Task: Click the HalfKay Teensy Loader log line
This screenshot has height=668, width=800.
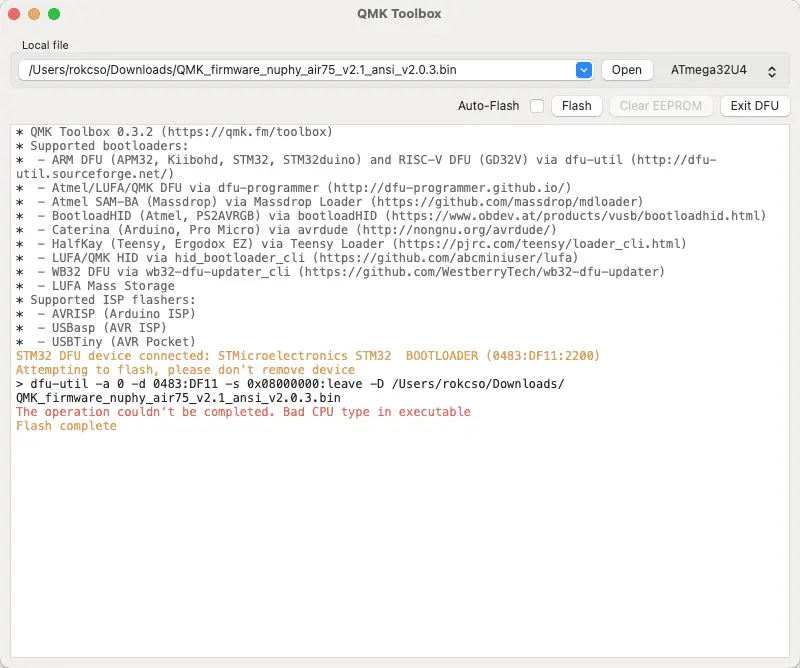Action: [x=351, y=244]
